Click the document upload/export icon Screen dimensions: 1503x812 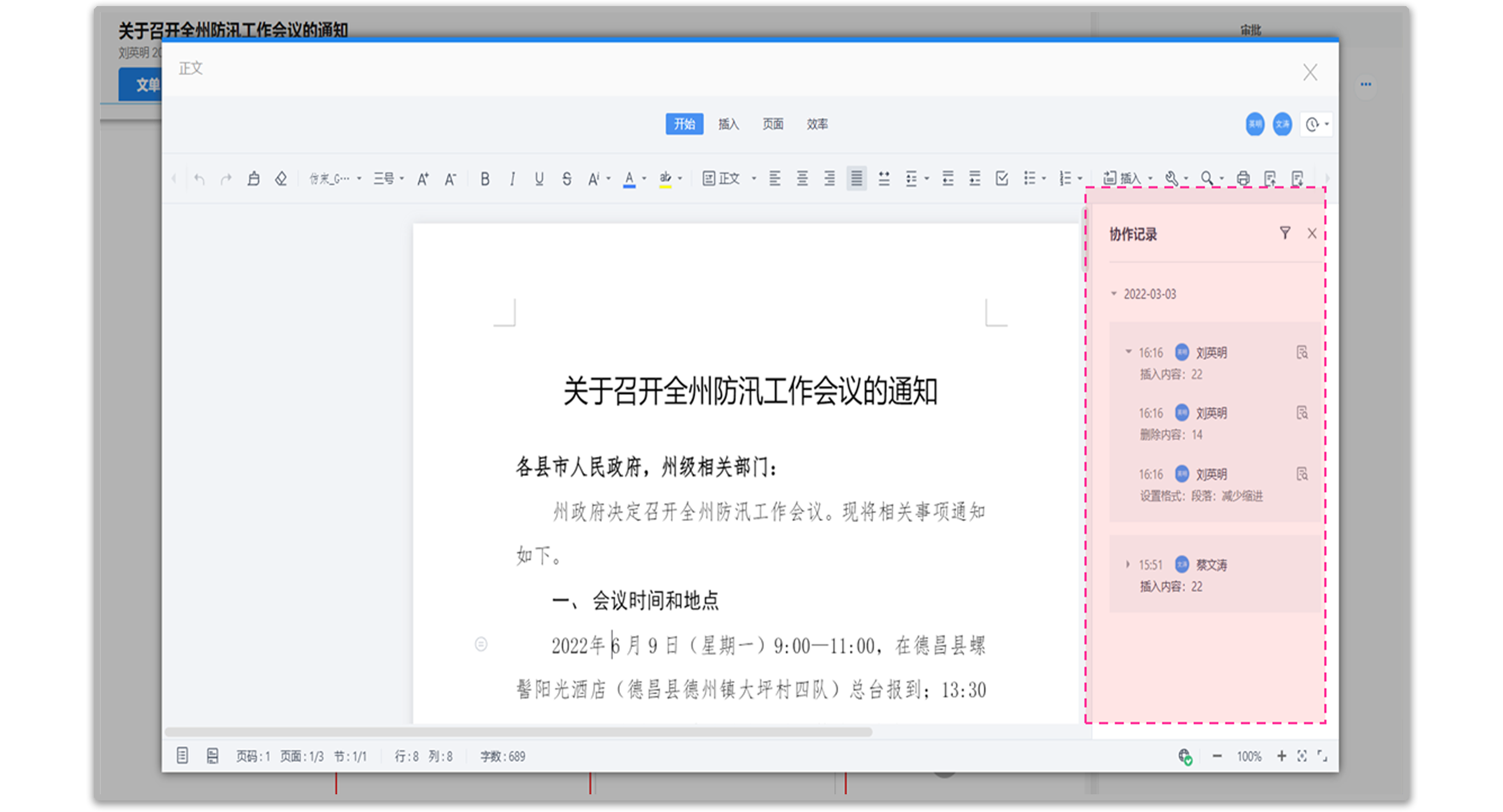tap(1270, 178)
